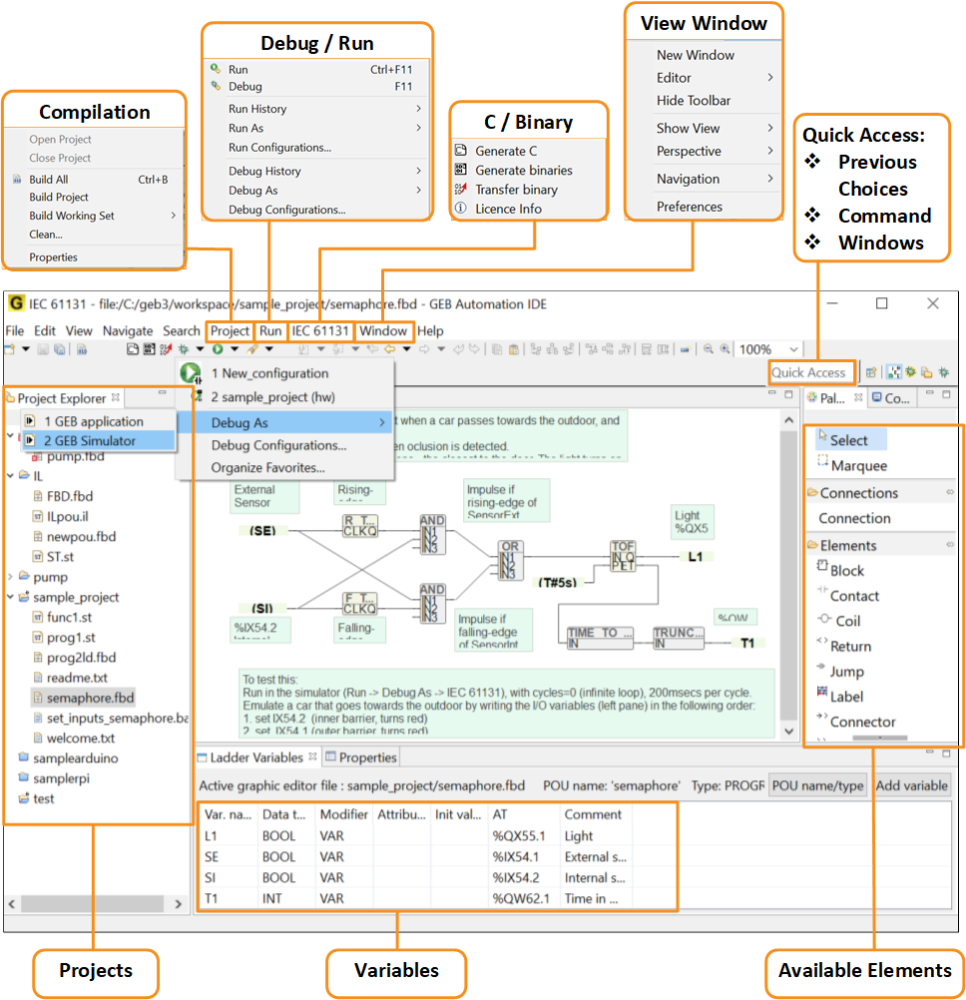Image resolution: width=966 pixels, height=1000 pixels.
Task: Open the IEC 61131 menu in menu bar
Action: coord(320,331)
